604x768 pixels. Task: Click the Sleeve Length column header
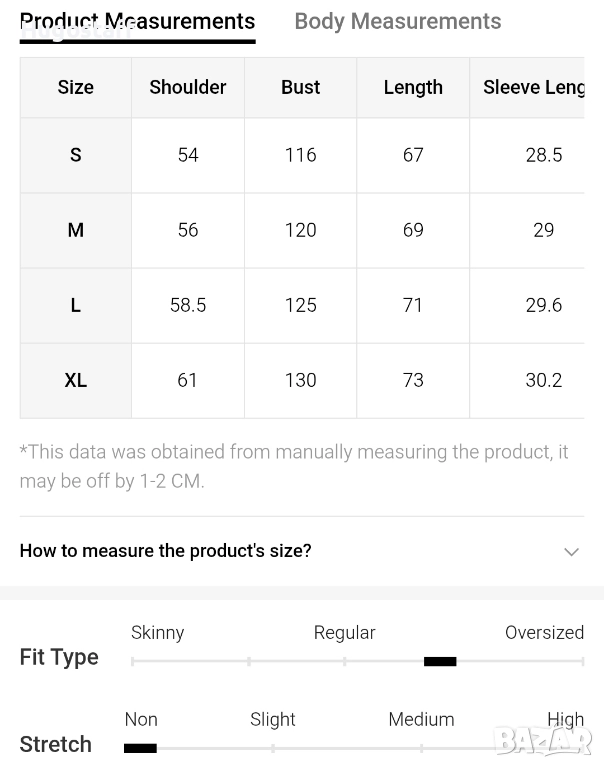coord(533,88)
